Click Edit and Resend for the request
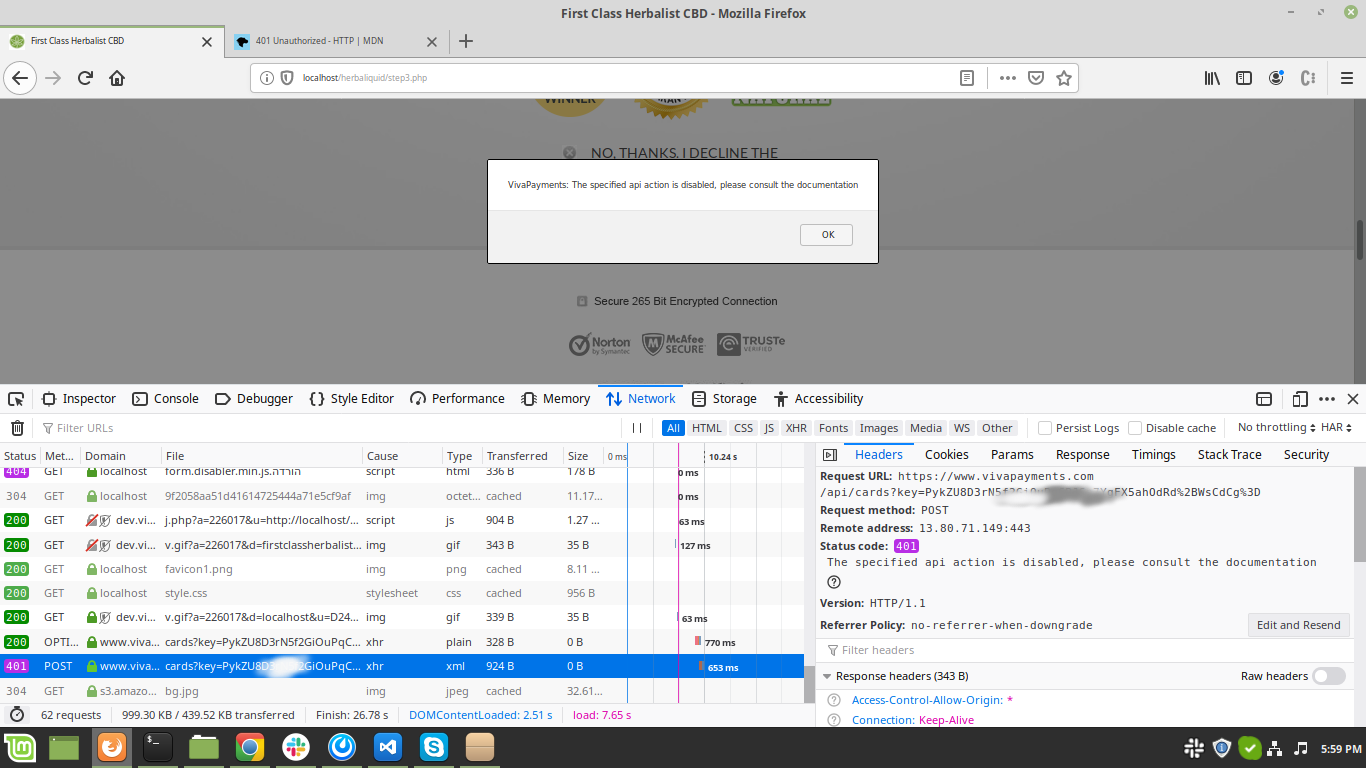 (x=1298, y=624)
